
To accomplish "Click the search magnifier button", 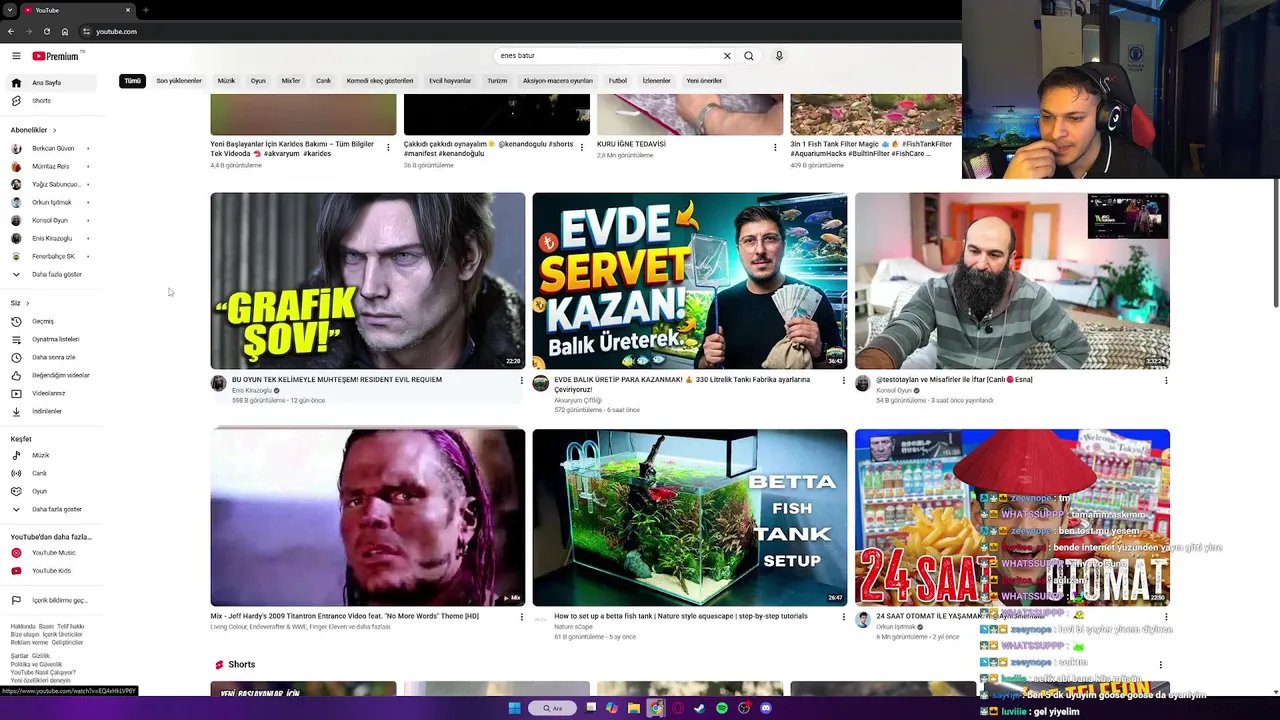I will tap(749, 56).
